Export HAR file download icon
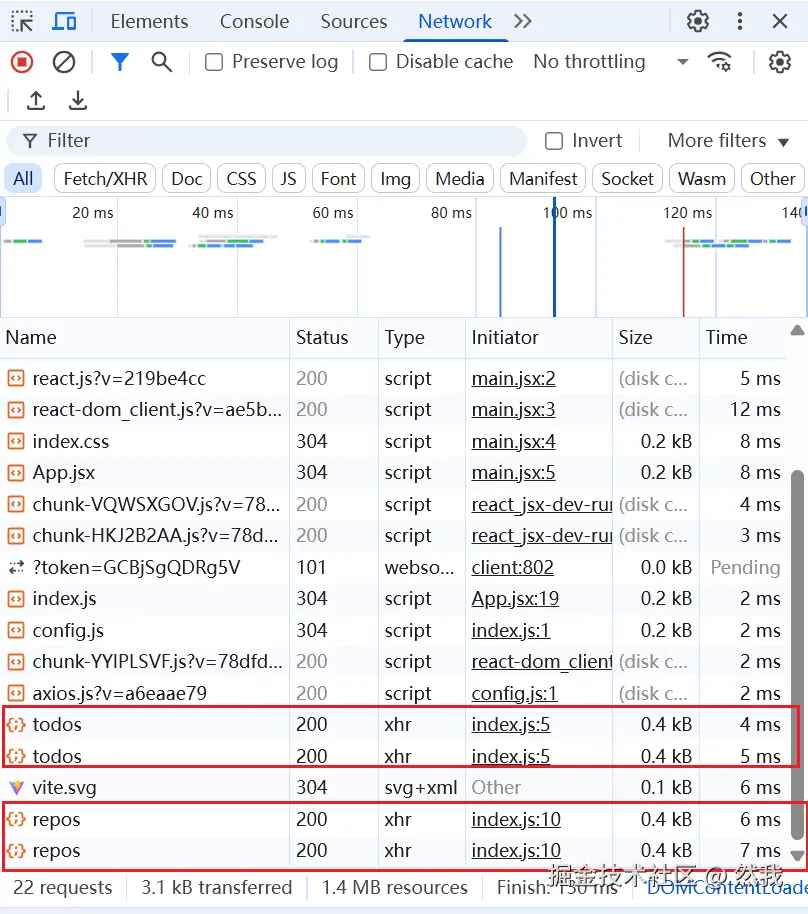The image size is (808, 914). click(x=78, y=100)
